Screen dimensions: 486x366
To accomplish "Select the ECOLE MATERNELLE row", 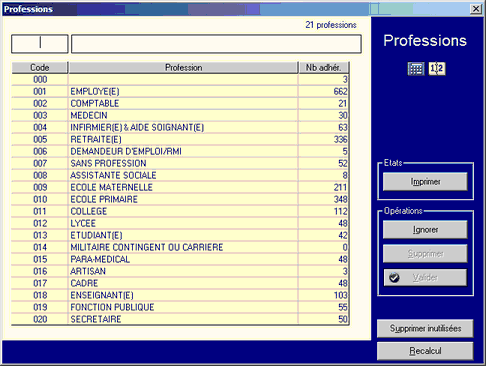I will tap(180, 187).
